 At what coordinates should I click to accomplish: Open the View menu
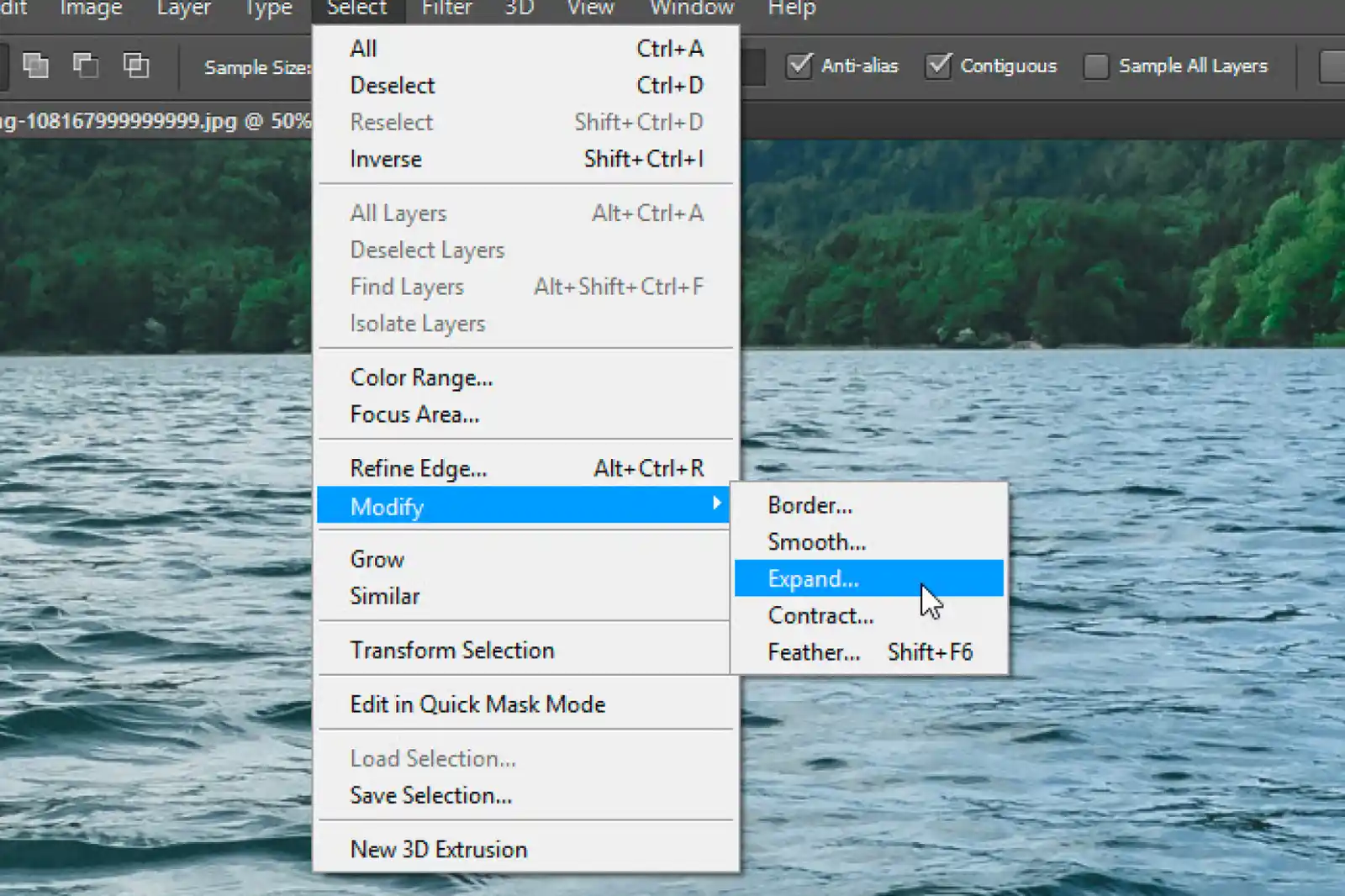pyautogui.click(x=590, y=8)
